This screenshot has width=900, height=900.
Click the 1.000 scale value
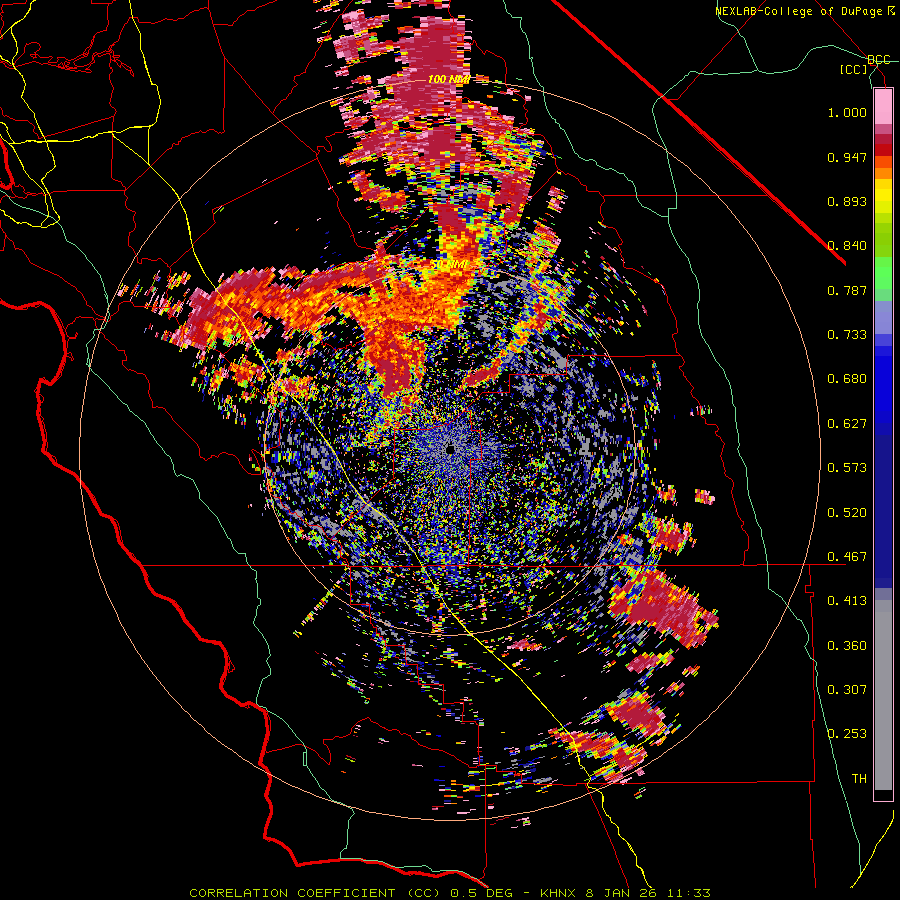click(x=847, y=112)
